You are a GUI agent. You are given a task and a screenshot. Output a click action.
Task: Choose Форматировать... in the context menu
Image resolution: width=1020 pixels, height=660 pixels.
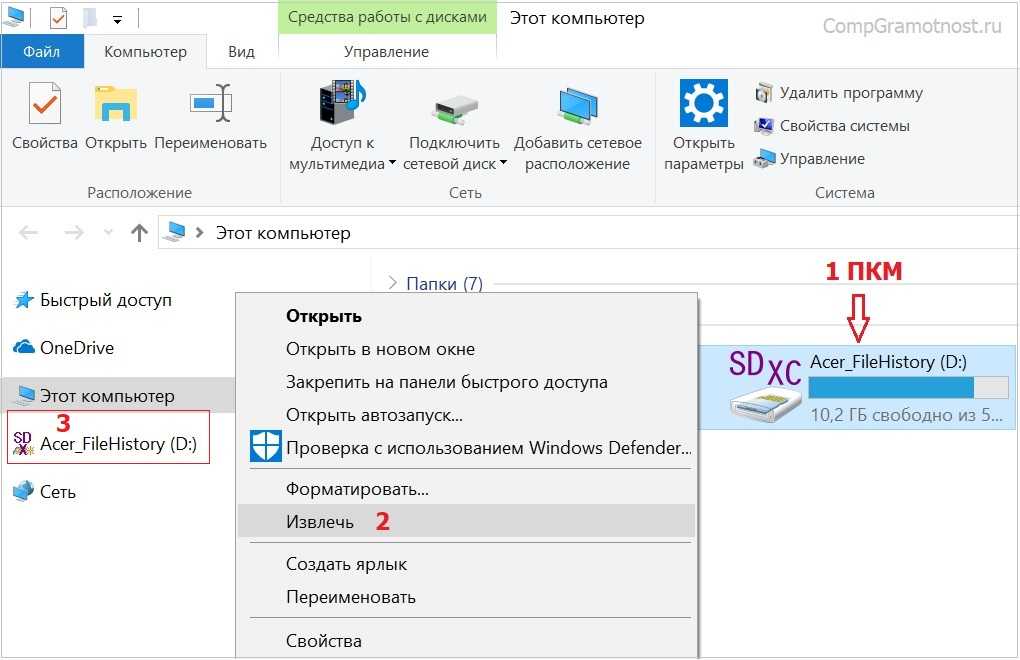click(x=357, y=490)
